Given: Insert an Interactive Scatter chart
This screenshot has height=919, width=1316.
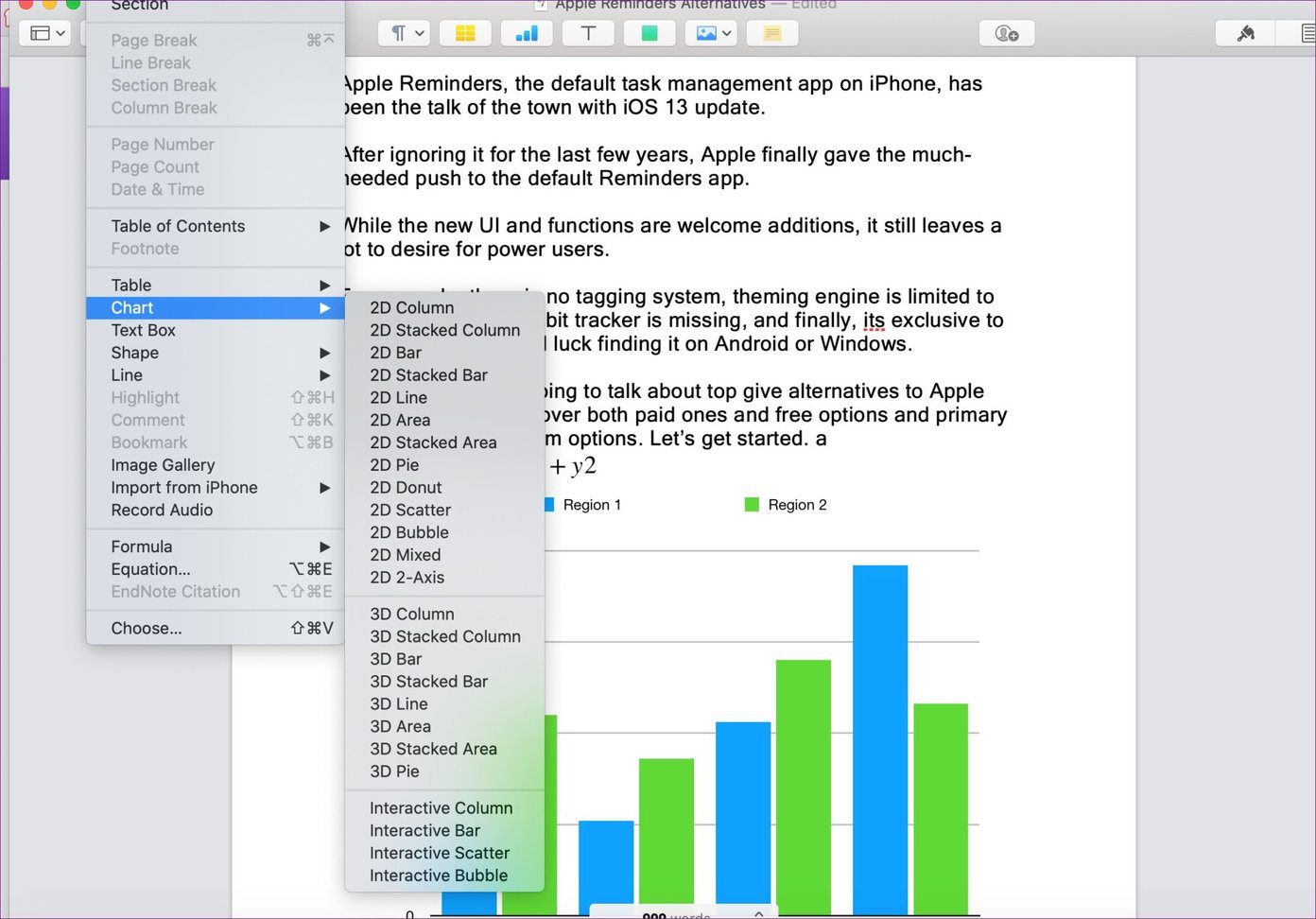Looking at the screenshot, I should coord(444,853).
